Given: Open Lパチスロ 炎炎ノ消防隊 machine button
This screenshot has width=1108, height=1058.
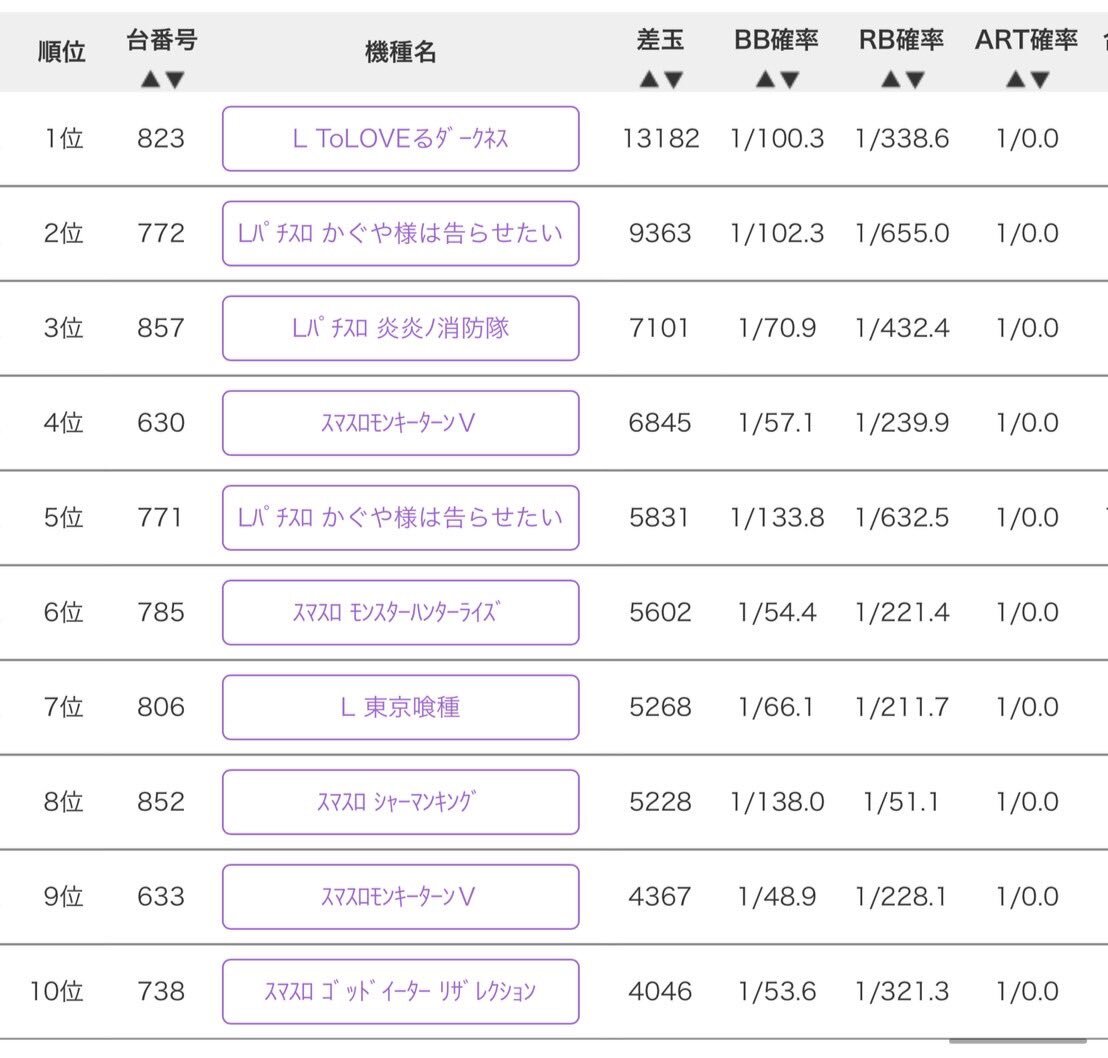Looking at the screenshot, I should click(x=401, y=328).
